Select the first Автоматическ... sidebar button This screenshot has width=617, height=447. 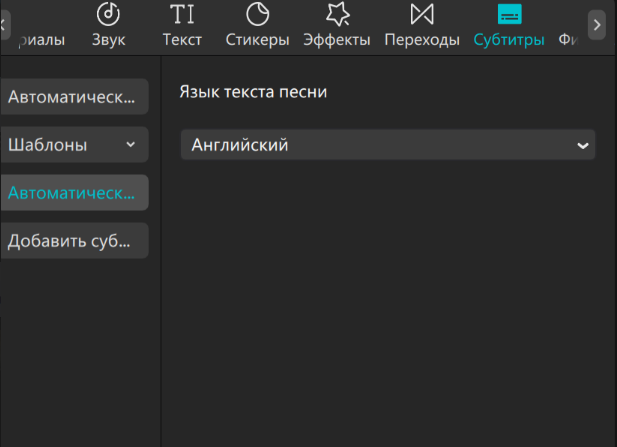74,97
